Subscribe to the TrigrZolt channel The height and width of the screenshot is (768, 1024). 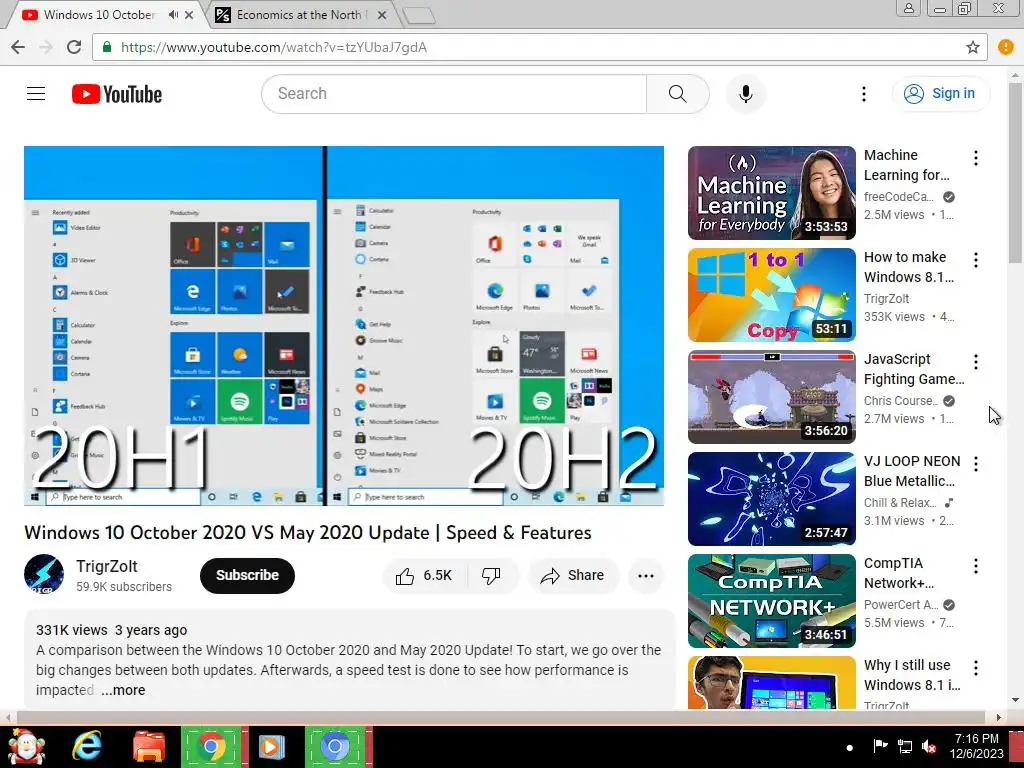pos(248,575)
